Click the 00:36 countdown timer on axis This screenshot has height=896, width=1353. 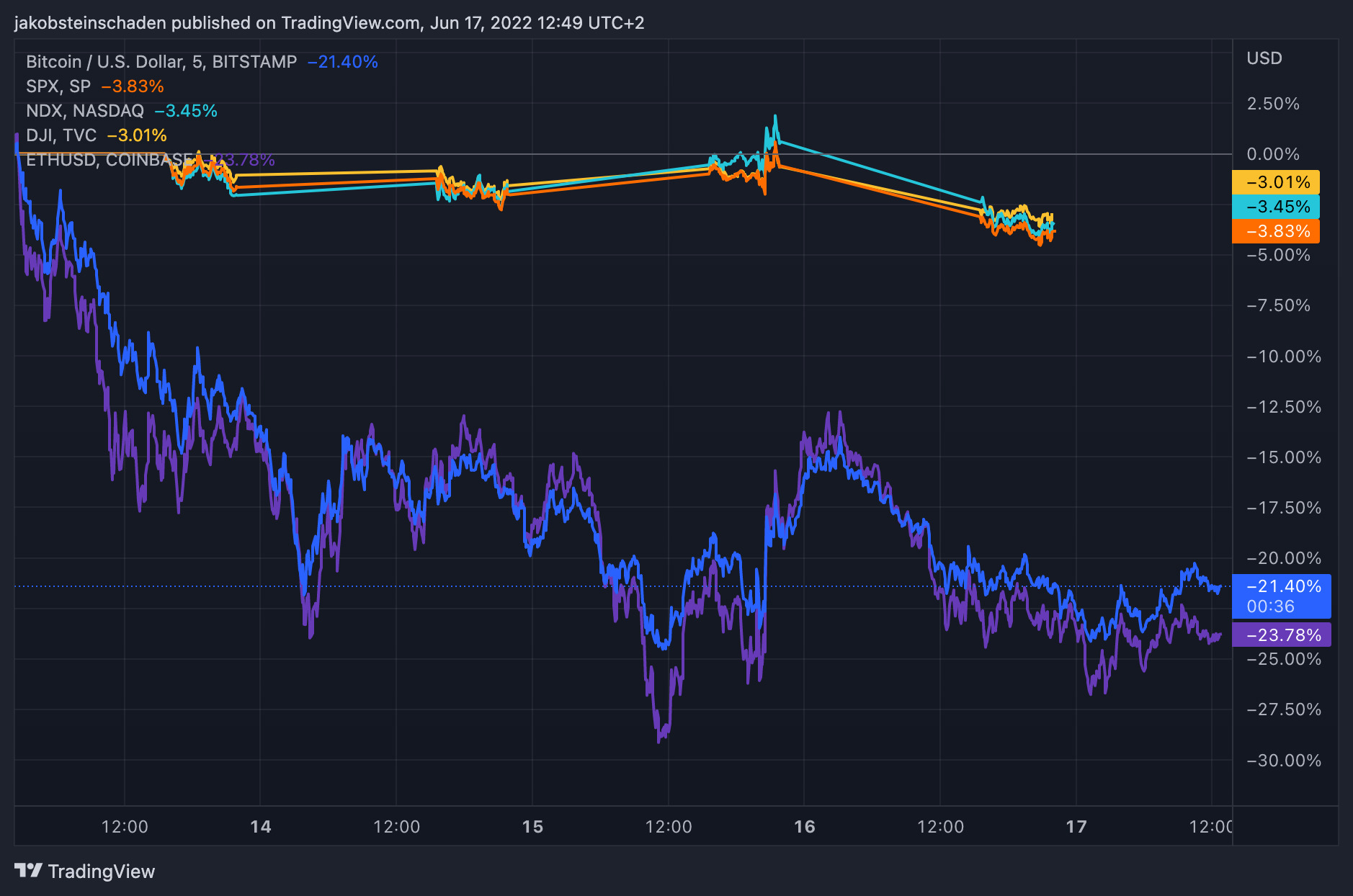pyautogui.click(x=1271, y=606)
